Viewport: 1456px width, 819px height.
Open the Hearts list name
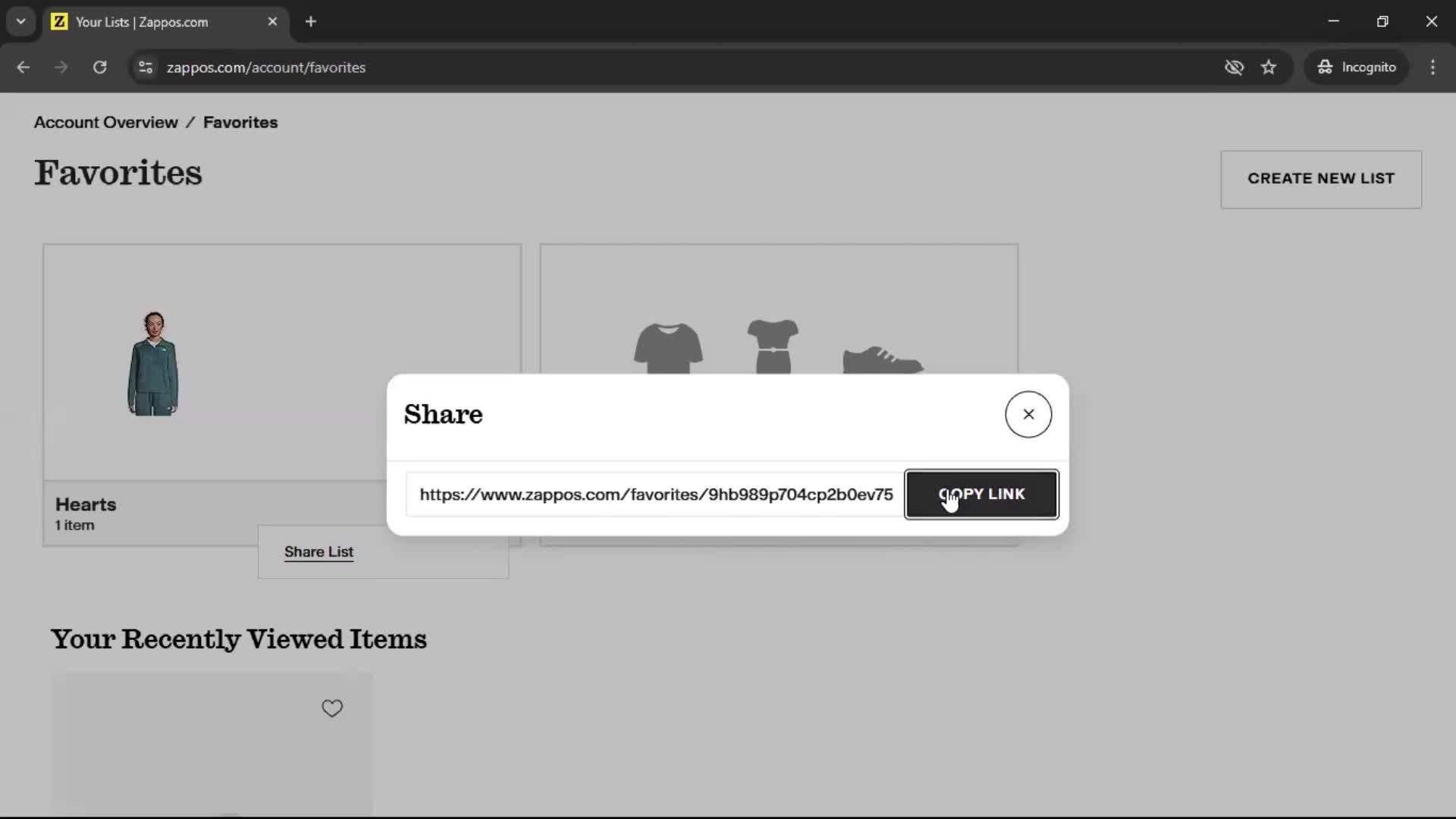(86, 504)
